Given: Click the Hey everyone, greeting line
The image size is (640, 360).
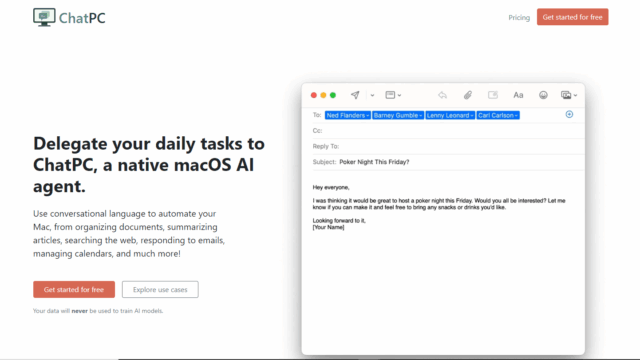Looking at the screenshot, I should (x=331, y=187).
